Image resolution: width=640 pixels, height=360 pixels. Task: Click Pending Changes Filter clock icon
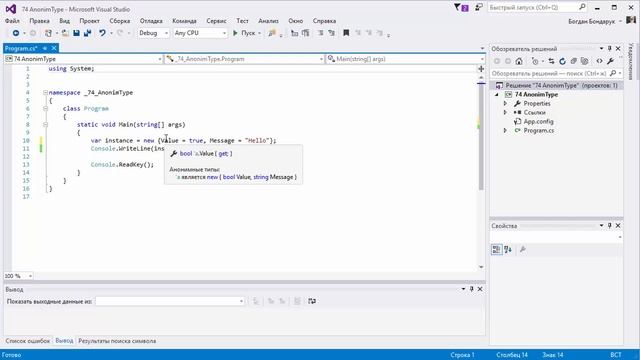[535, 61]
